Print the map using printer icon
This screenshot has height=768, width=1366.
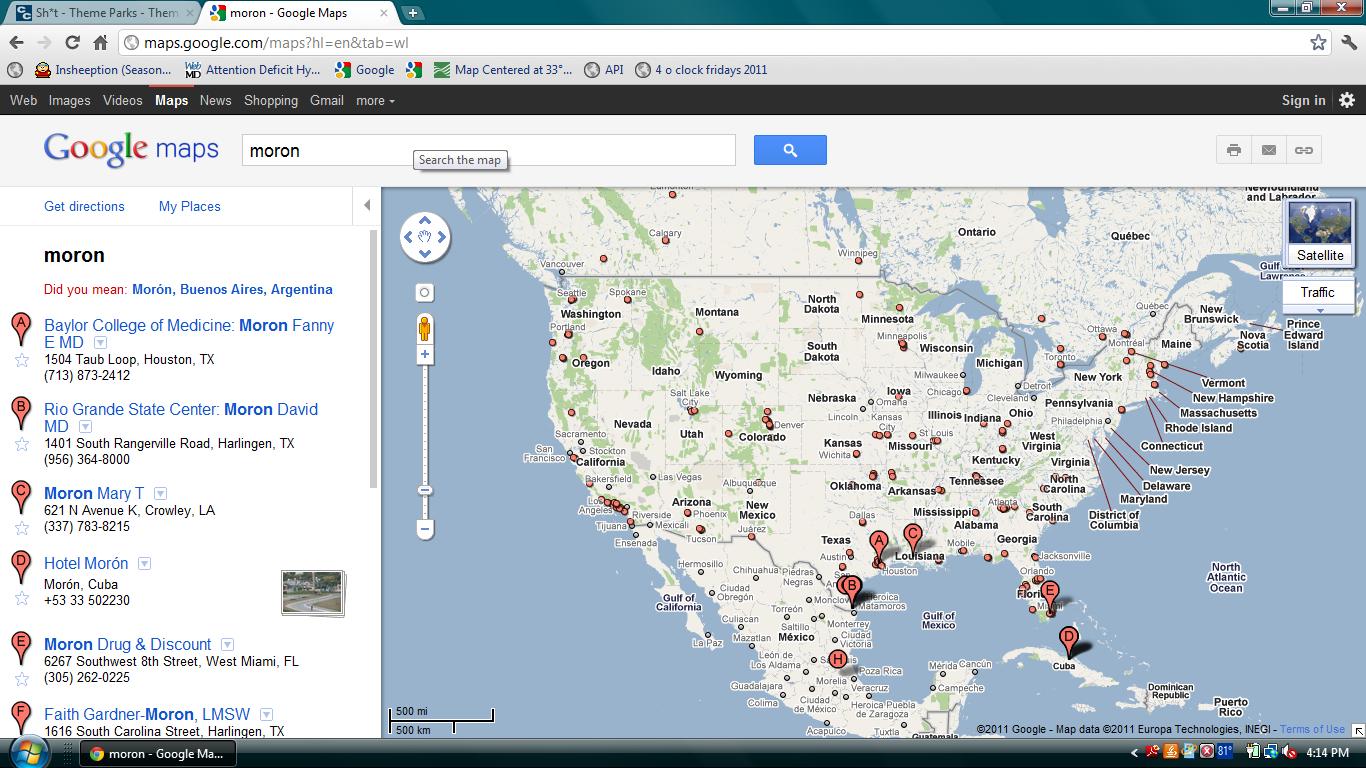(1234, 150)
